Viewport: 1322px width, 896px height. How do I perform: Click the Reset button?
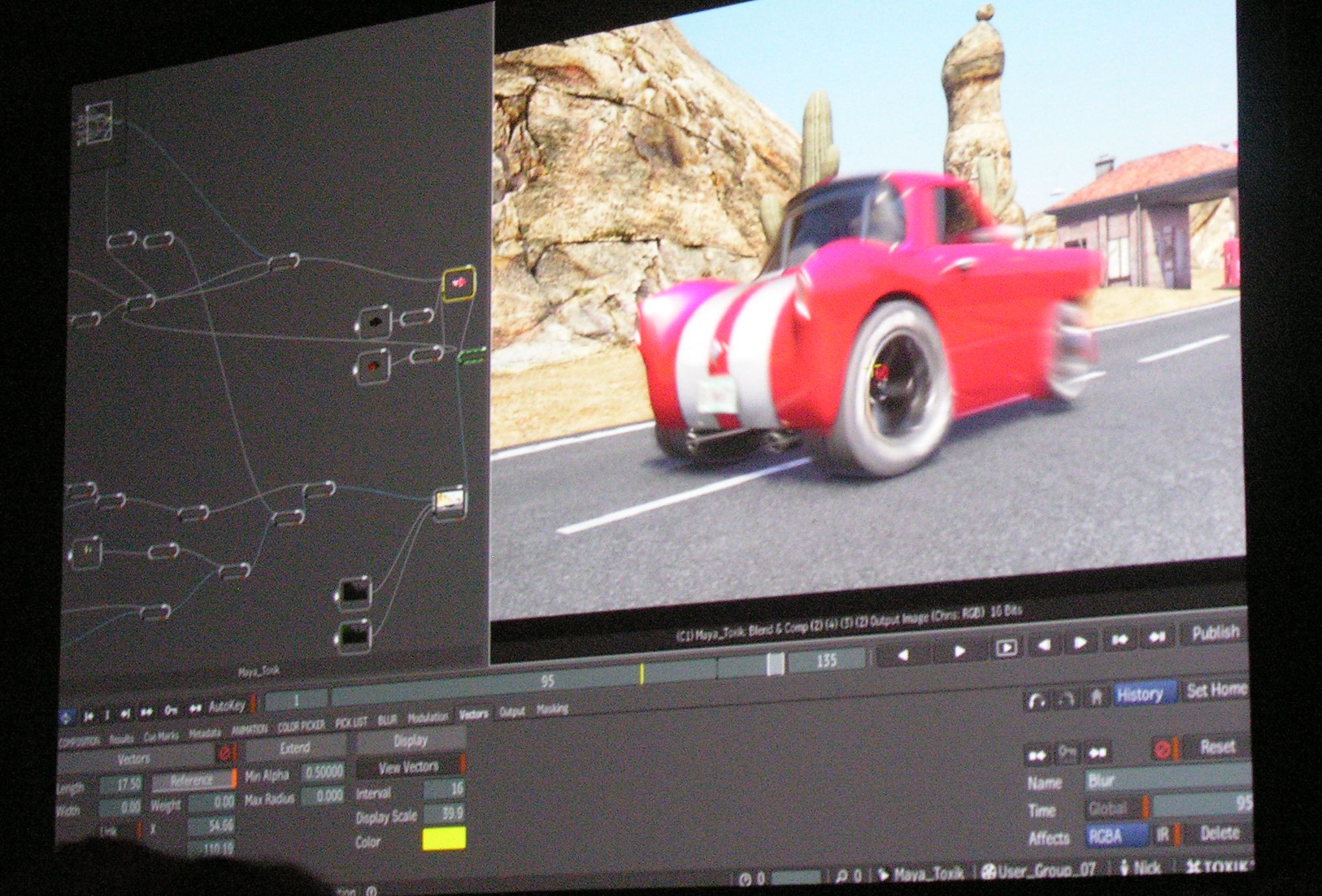click(x=1217, y=747)
